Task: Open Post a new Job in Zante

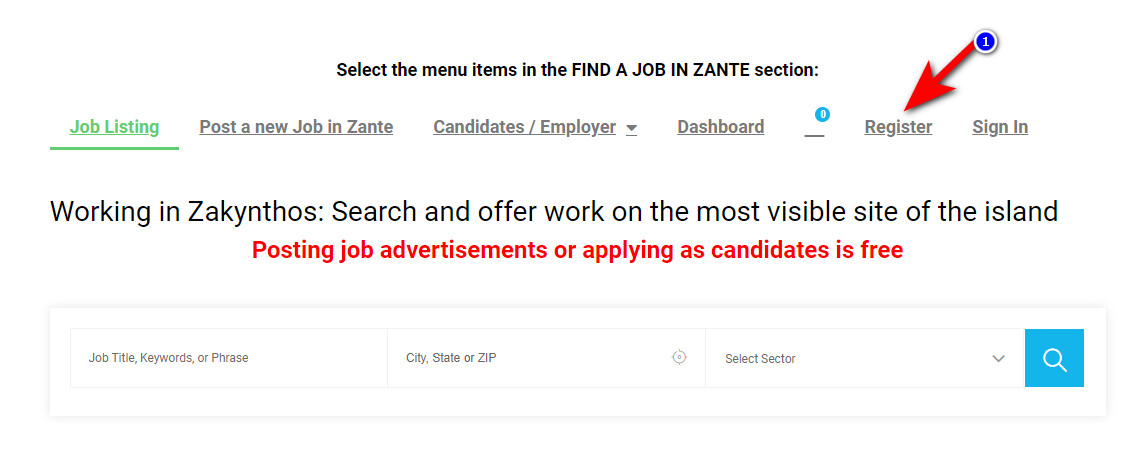Action: pyautogui.click(x=296, y=127)
